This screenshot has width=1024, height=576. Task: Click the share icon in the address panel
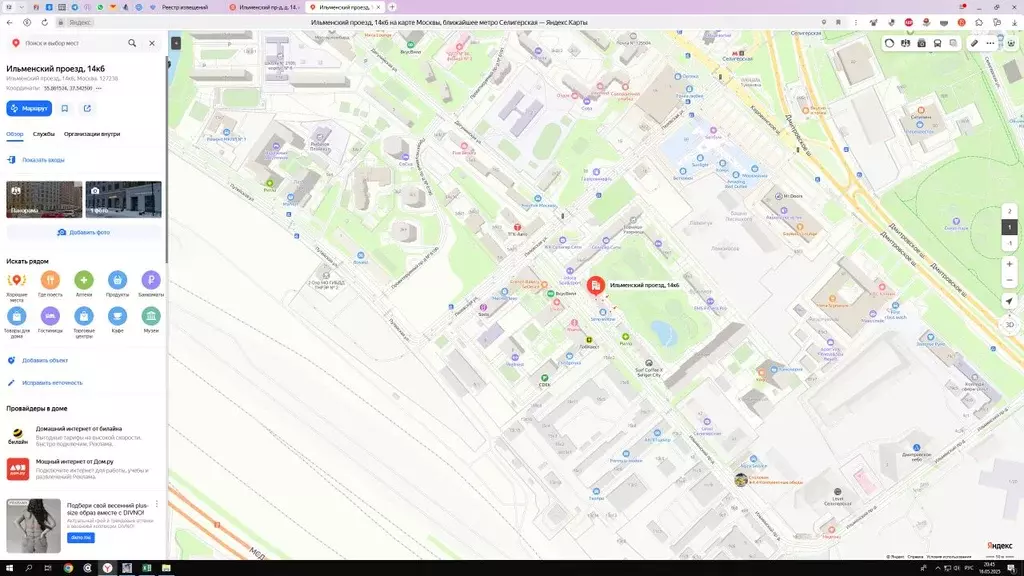pos(87,108)
